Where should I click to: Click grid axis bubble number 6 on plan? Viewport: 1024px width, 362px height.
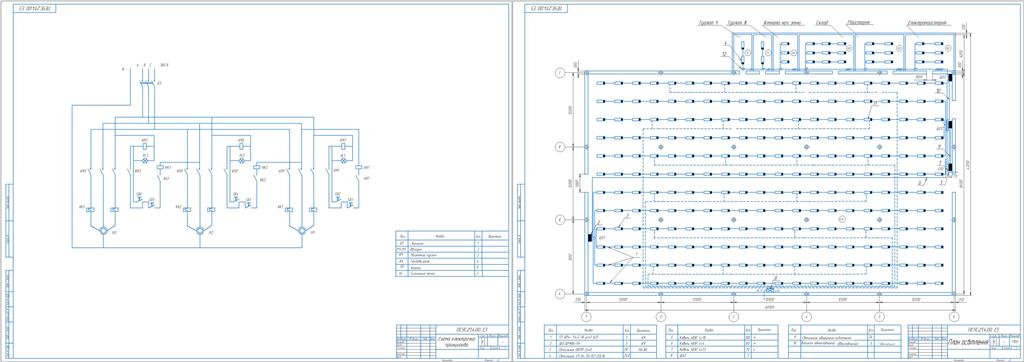coord(954,316)
